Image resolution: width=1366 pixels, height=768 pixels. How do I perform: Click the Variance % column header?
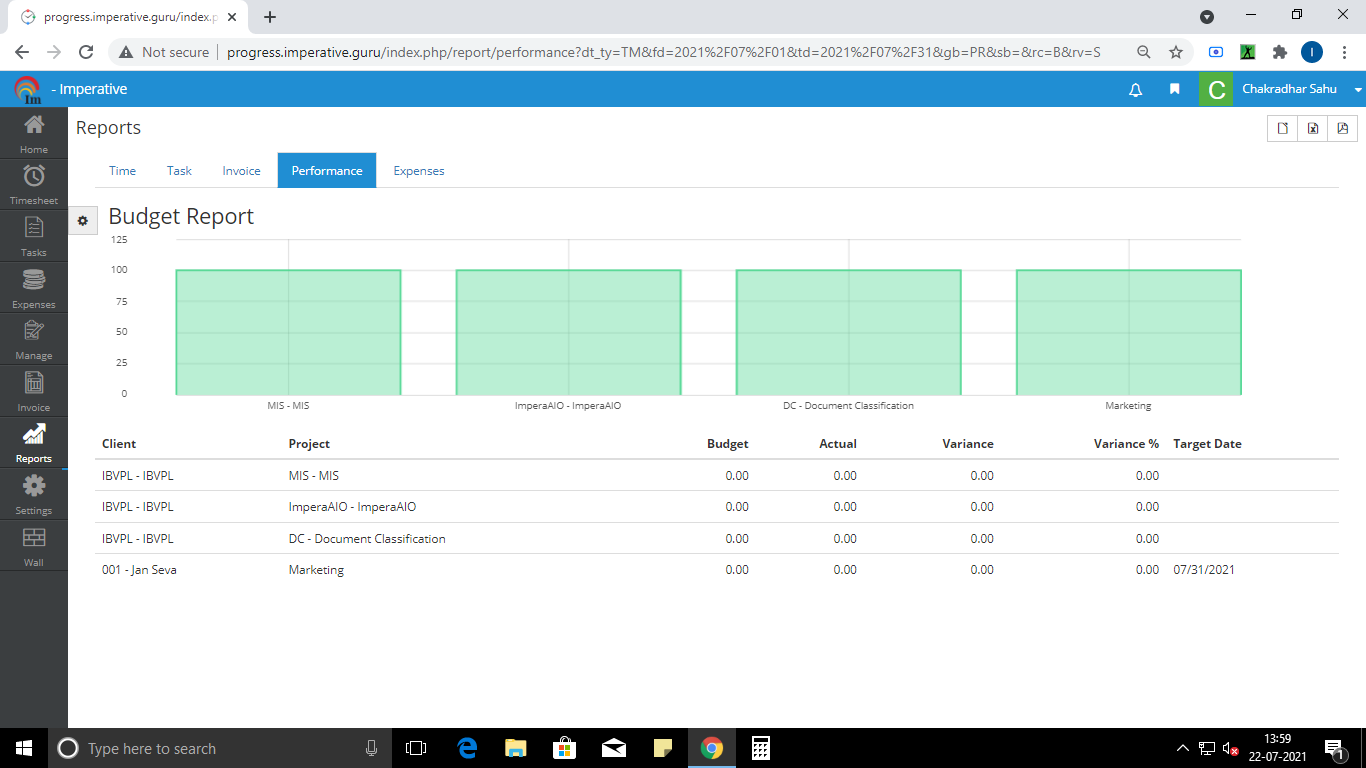[1126, 444]
